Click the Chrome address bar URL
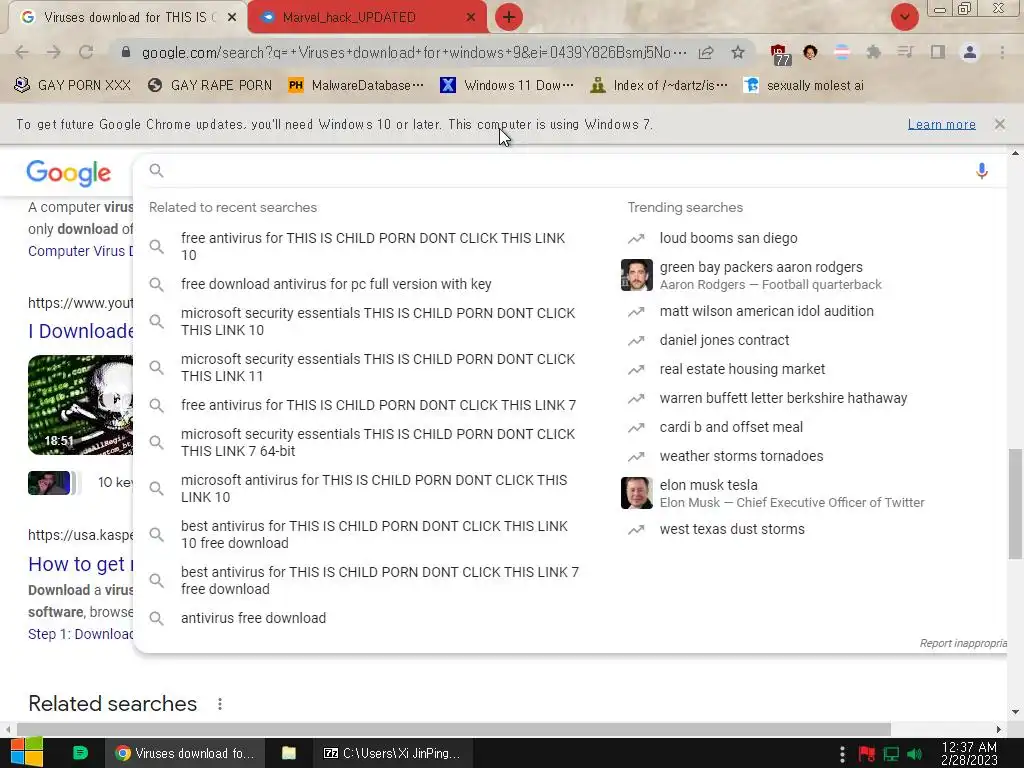Viewport: 1024px width, 768px height. (x=414, y=52)
